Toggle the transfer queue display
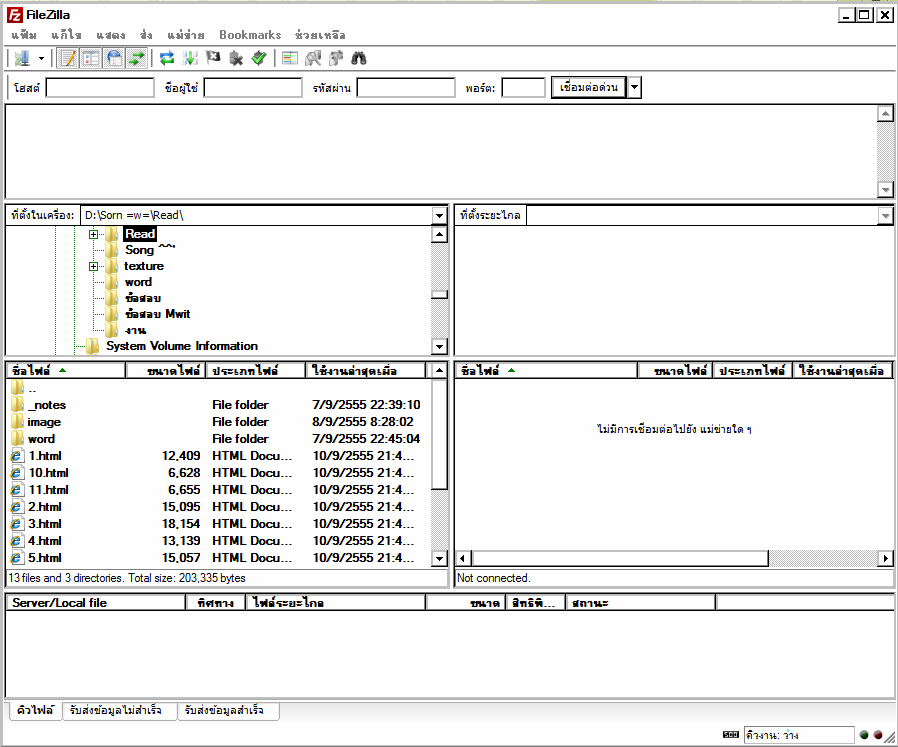Viewport: 898px width, 747px height. click(137, 58)
